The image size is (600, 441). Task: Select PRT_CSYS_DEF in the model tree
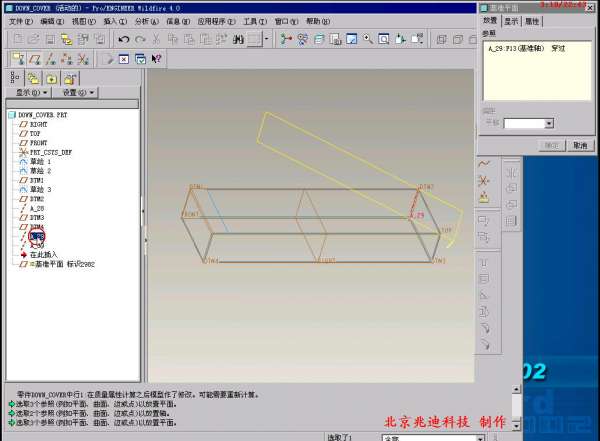pos(50,152)
